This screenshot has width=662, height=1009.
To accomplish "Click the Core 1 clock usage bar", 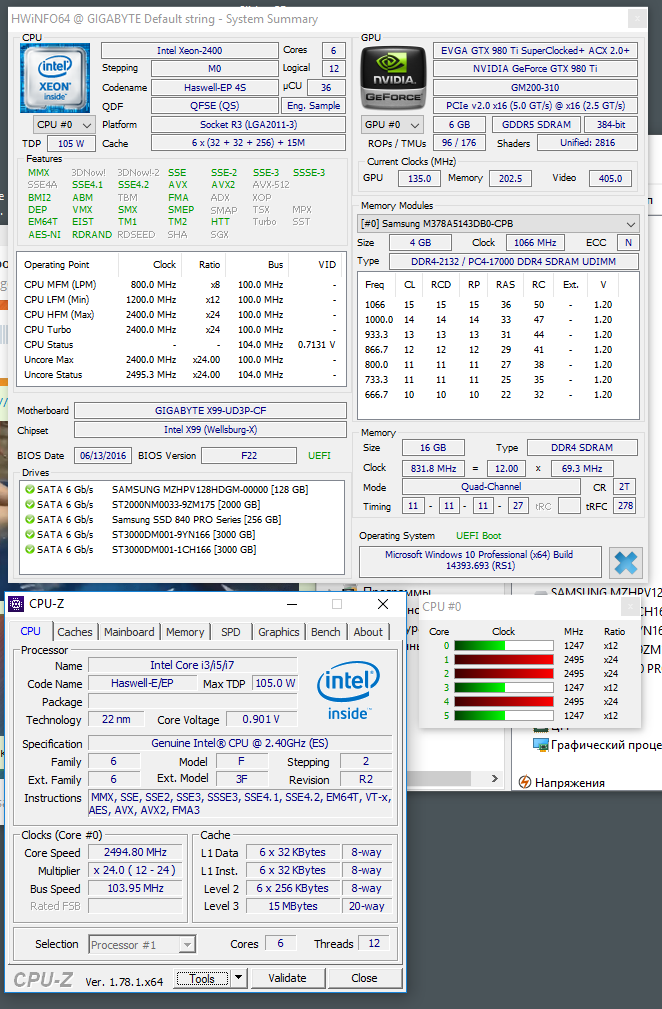I will 504,660.
